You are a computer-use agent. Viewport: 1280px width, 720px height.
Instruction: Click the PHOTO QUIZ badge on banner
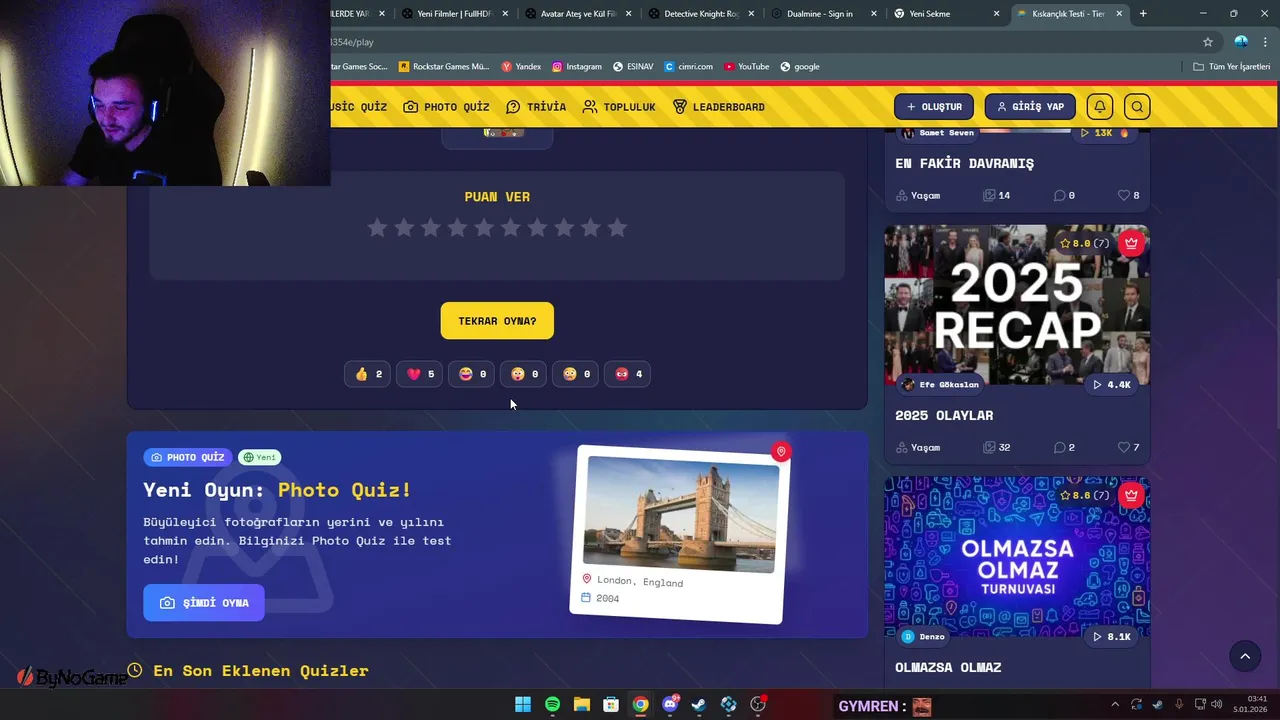point(188,457)
